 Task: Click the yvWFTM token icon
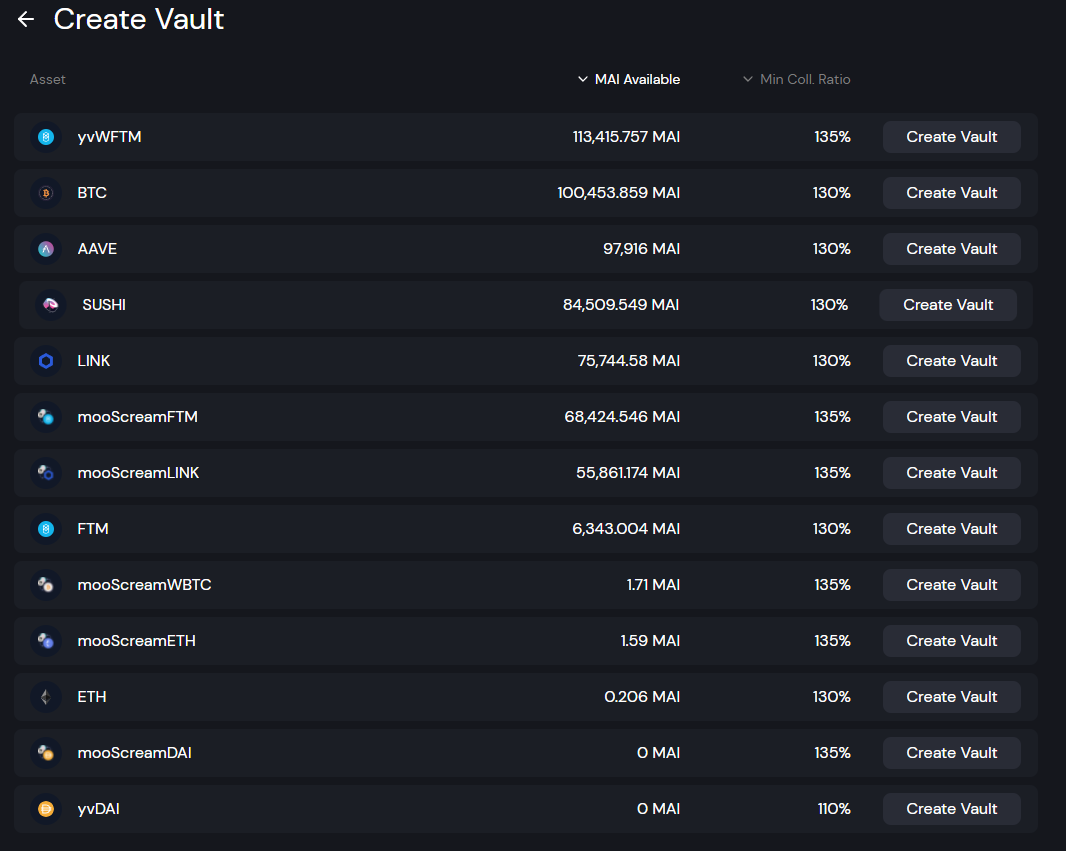pyautogui.click(x=46, y=137)
